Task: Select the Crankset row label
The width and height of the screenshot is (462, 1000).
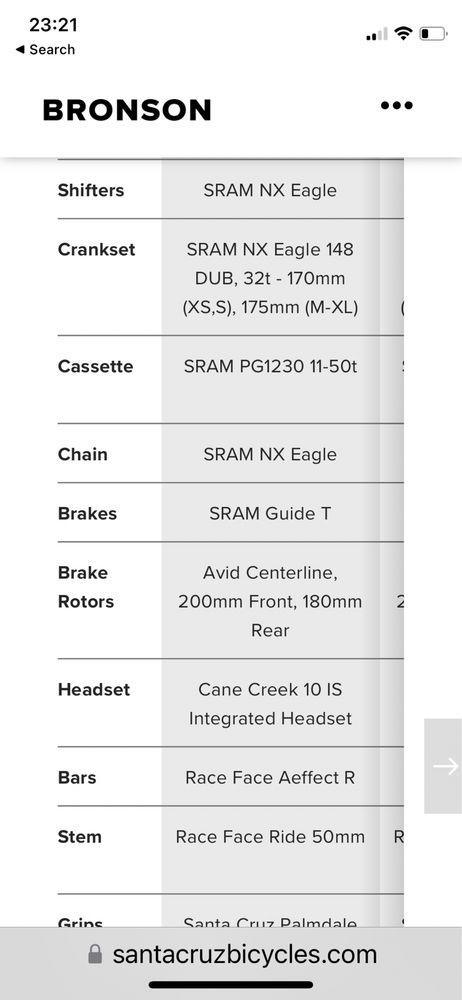Action: [x=96, y=249]
